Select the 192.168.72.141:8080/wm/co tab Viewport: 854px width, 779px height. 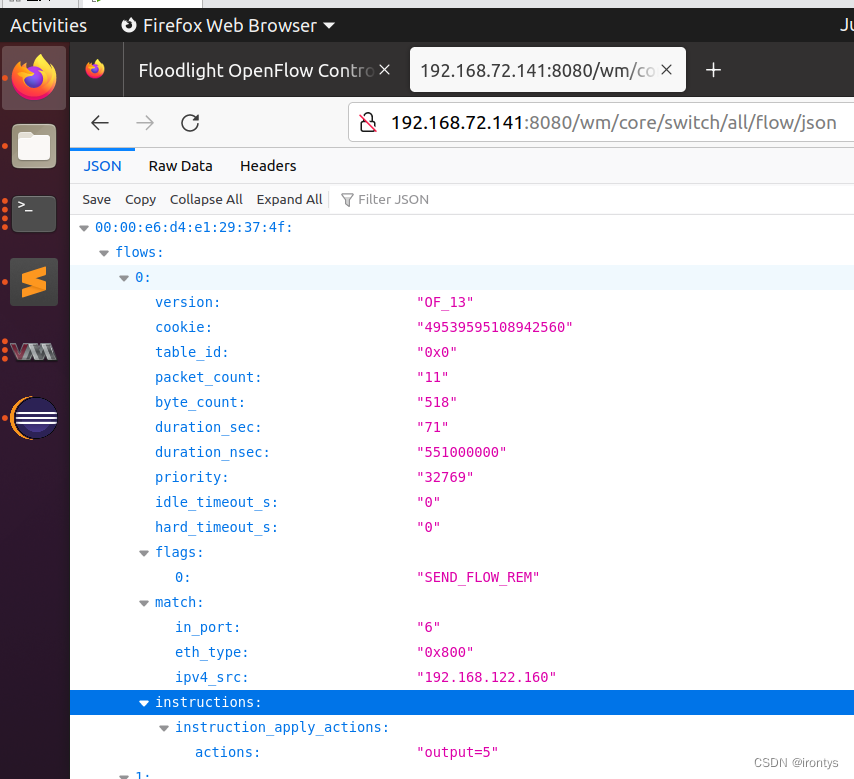(547, 70)
